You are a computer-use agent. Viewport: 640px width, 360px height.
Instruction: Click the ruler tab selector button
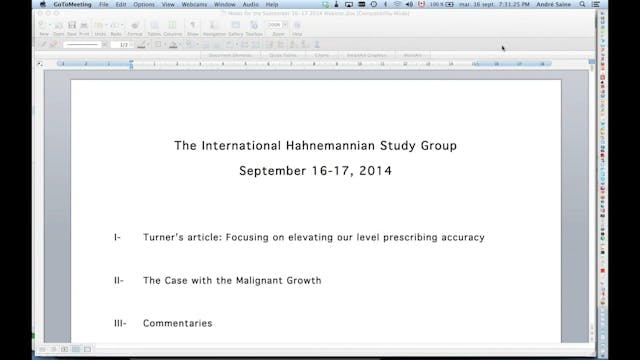point(40,64)
